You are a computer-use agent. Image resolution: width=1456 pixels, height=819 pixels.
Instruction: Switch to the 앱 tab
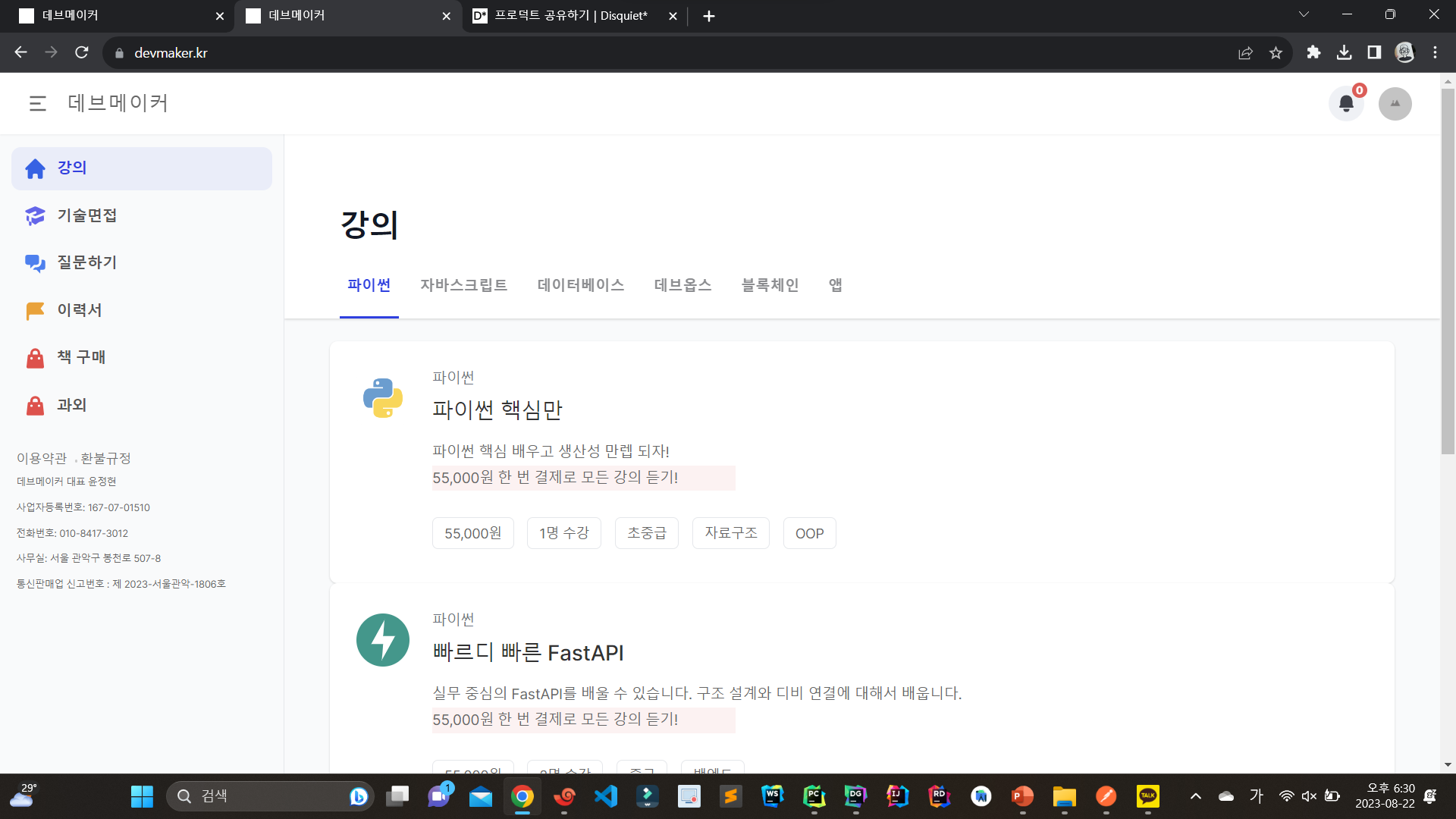pos(835,285)
